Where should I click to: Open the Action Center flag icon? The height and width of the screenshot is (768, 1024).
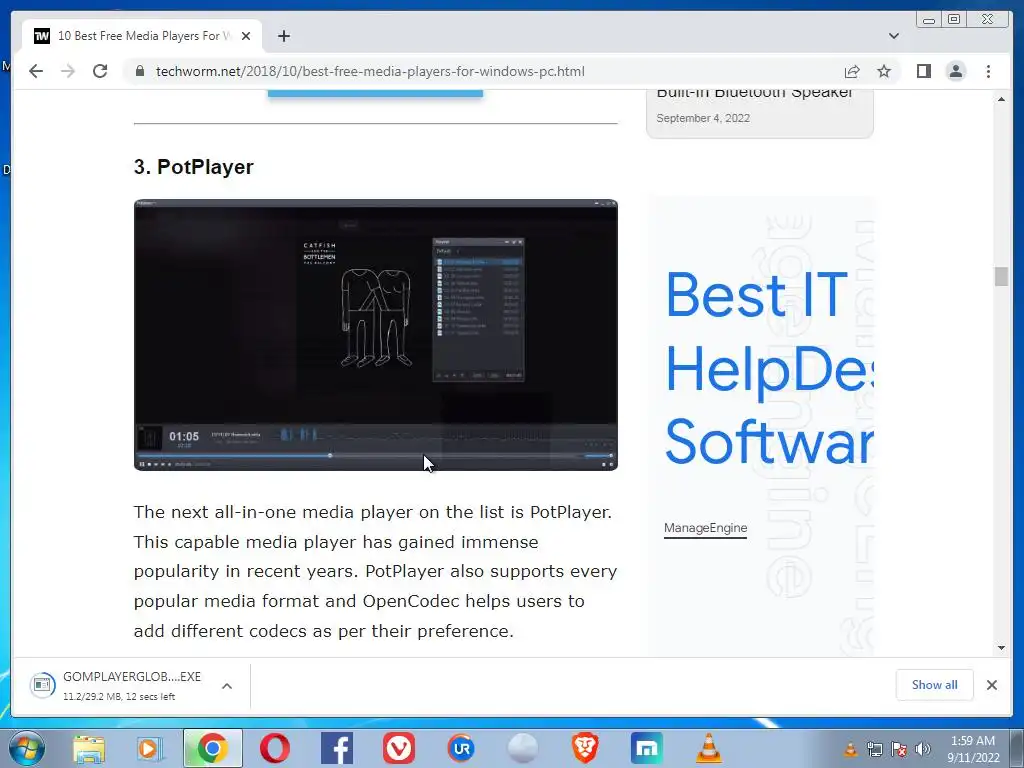click(x=899, y=749)
